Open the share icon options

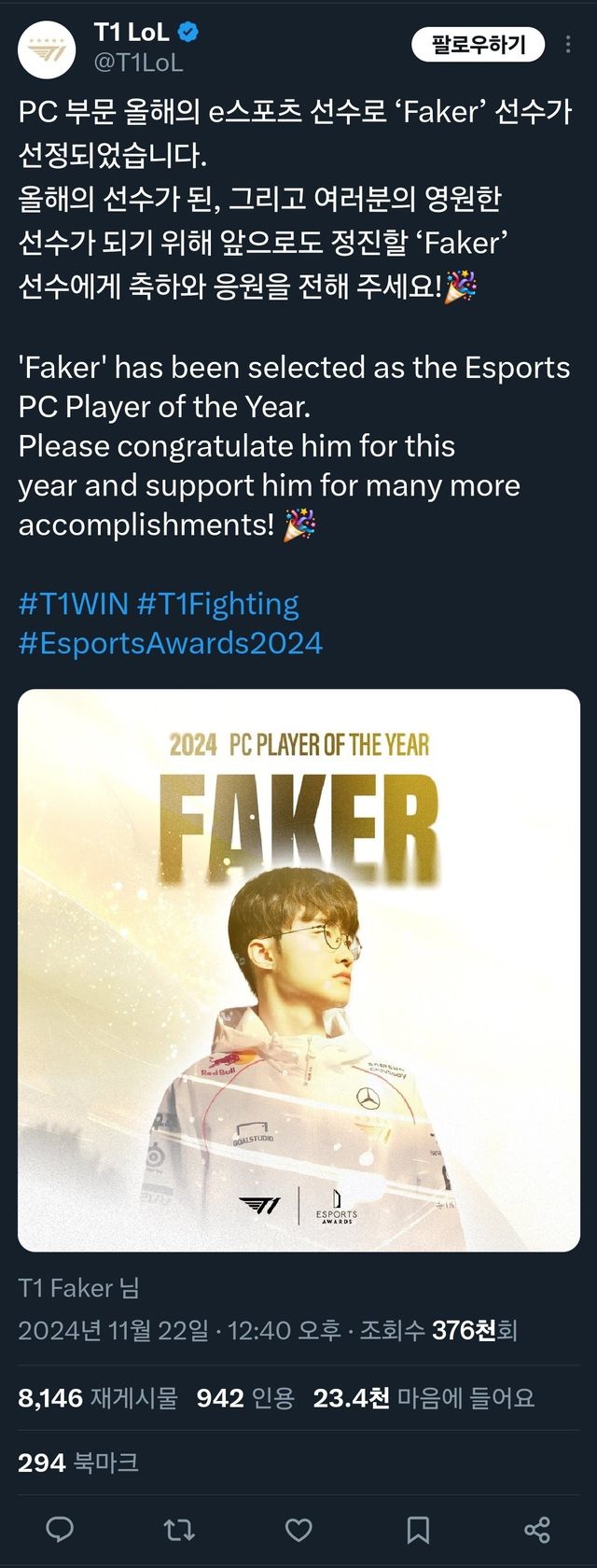click(536, 1529)
